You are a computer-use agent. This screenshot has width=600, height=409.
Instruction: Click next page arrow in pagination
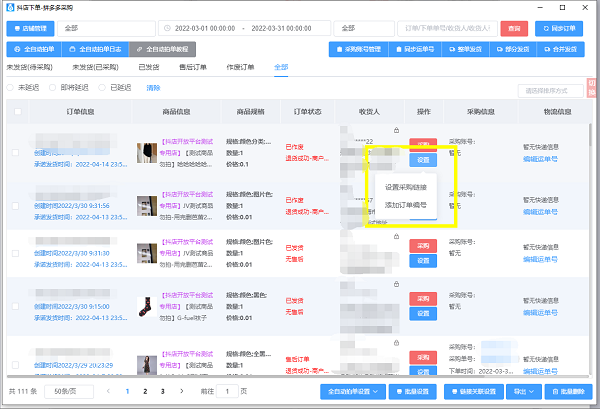(181, 391)
